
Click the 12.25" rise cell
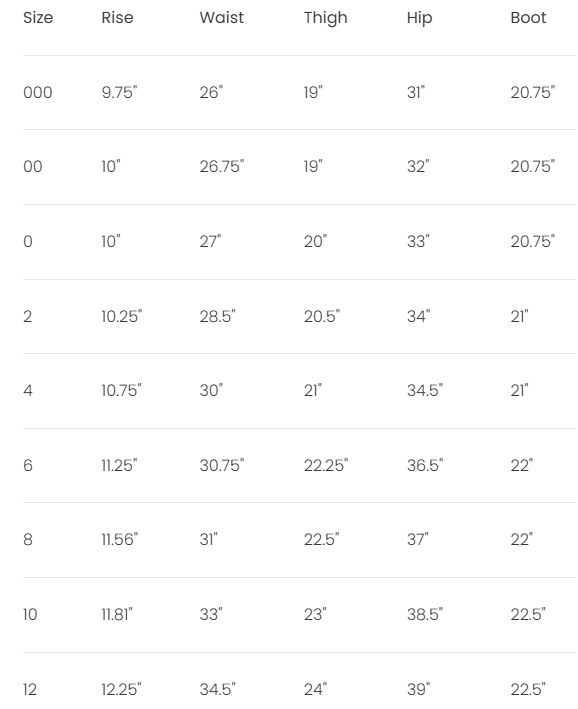pos(121,689)
